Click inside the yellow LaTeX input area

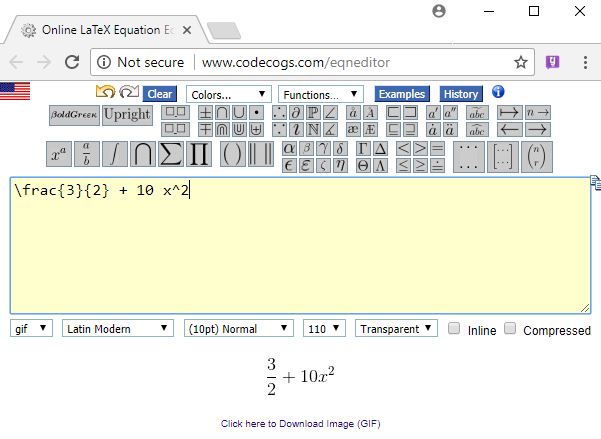300,250
